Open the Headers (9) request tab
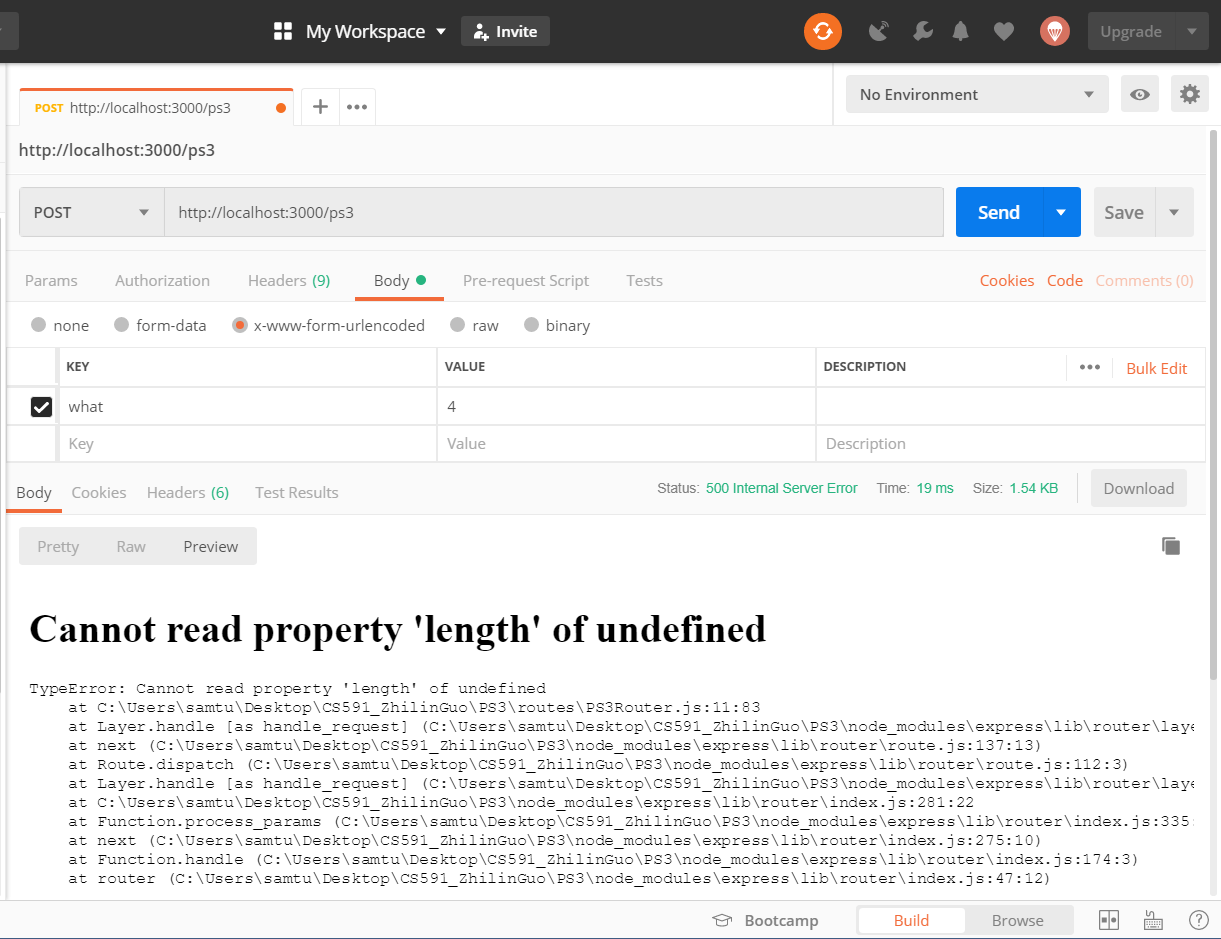This screenshot has width=1221, height=939. pyautogui.click(x=289, y=281)
